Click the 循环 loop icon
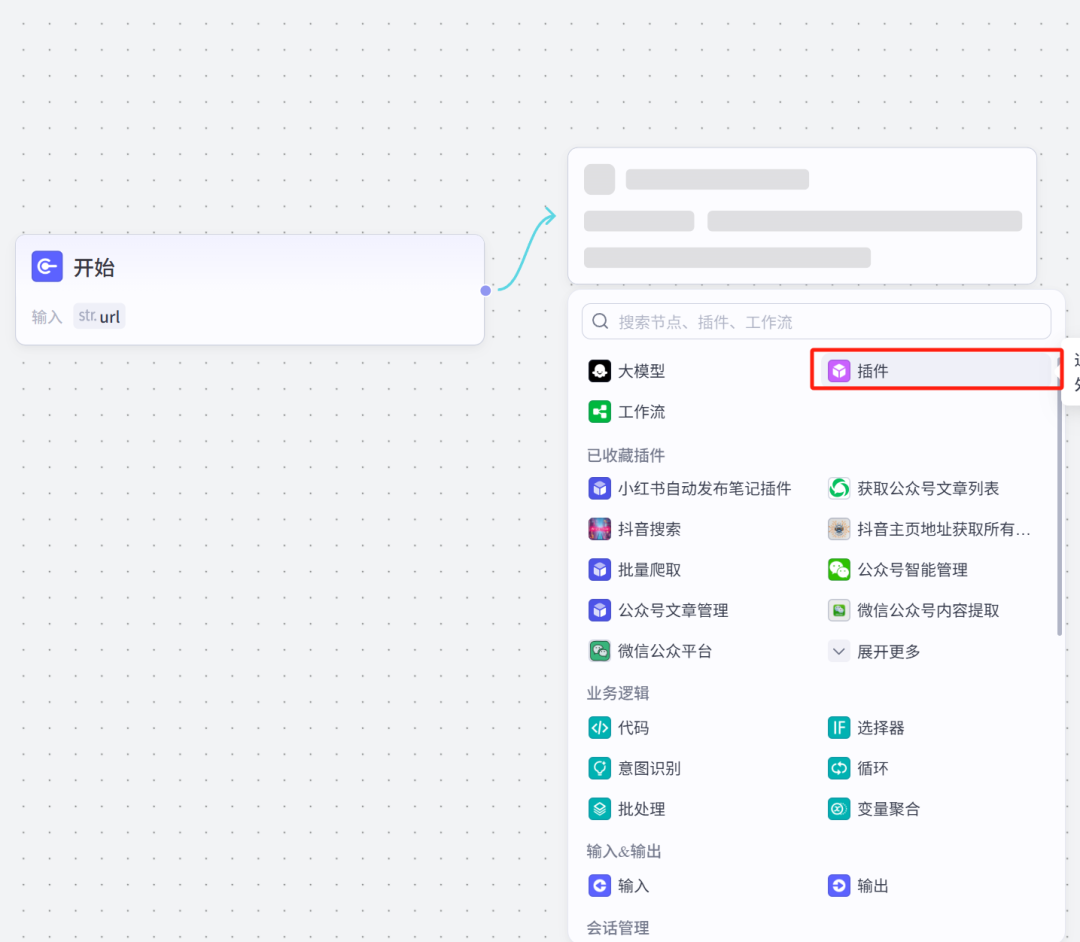The width and height of the screenshot is (1080, 942). (838, 768)
